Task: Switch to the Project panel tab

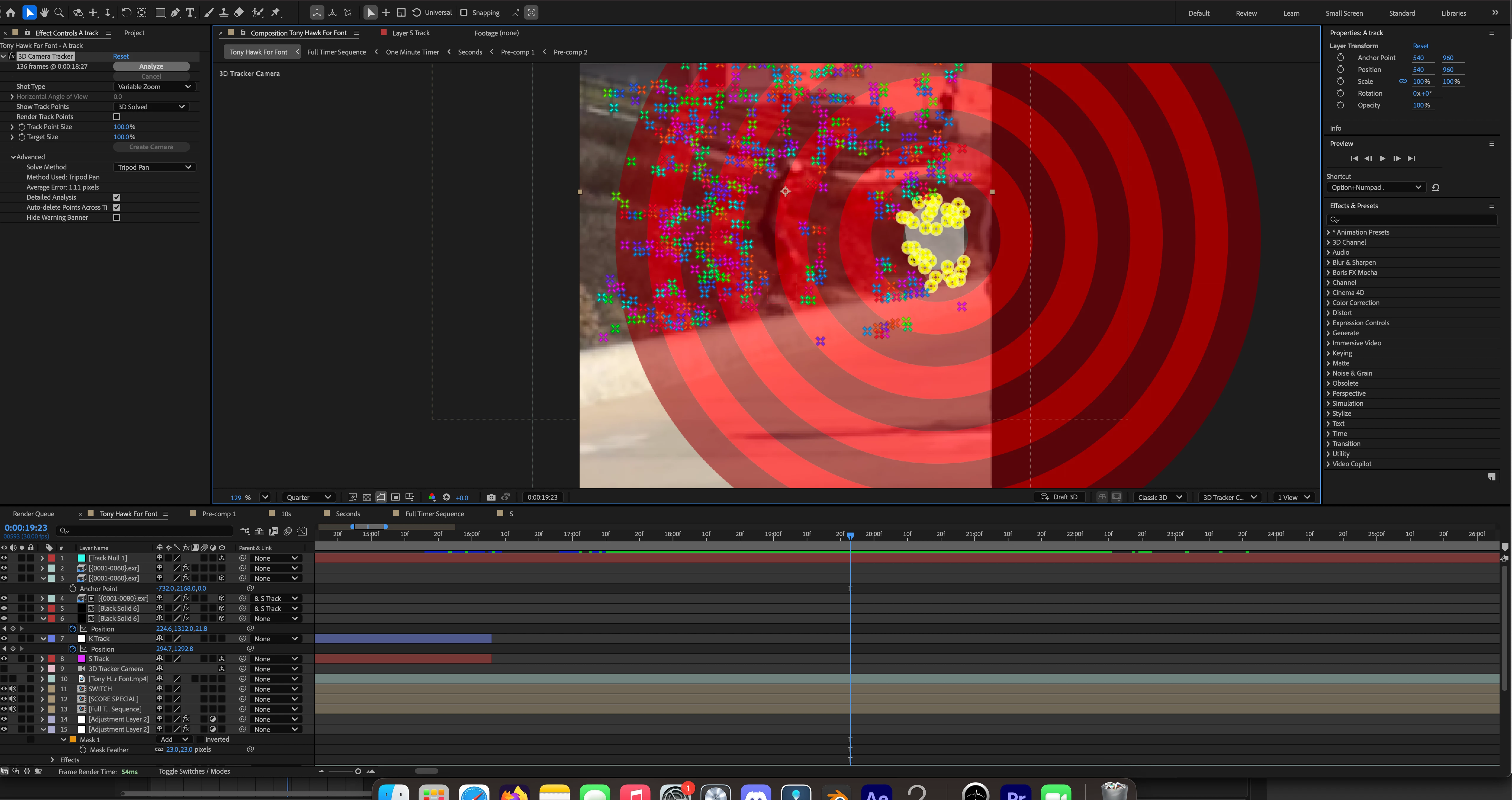Action: (134, 33)
